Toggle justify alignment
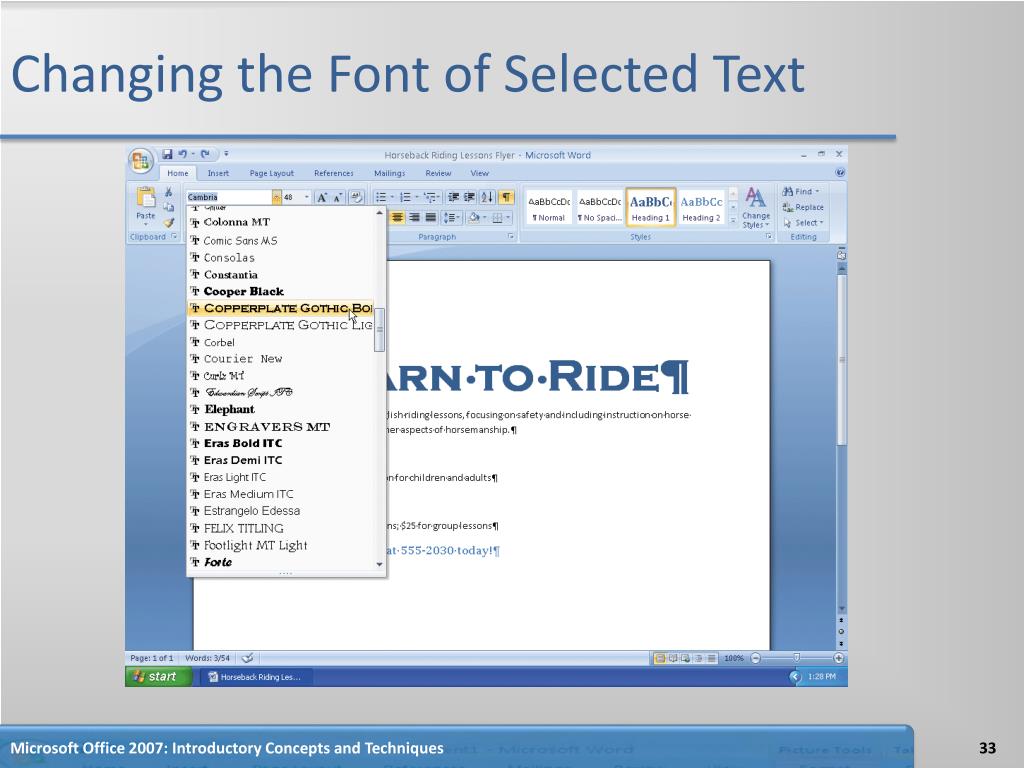 point(430,217)
